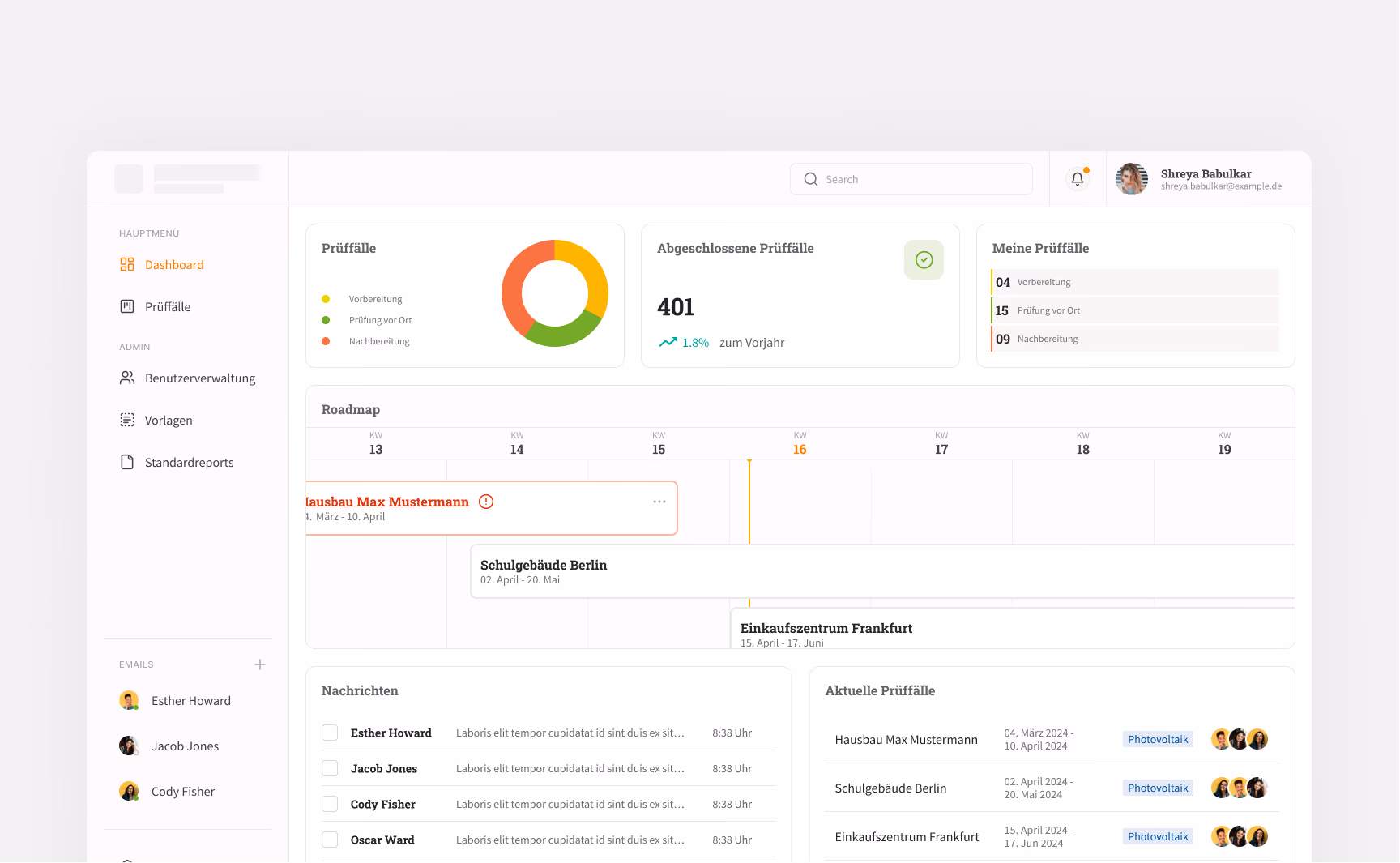This screenshot has width=1400, height=863.
Task: Open Standardreports in the sidebar
Action: click(177, 462)
